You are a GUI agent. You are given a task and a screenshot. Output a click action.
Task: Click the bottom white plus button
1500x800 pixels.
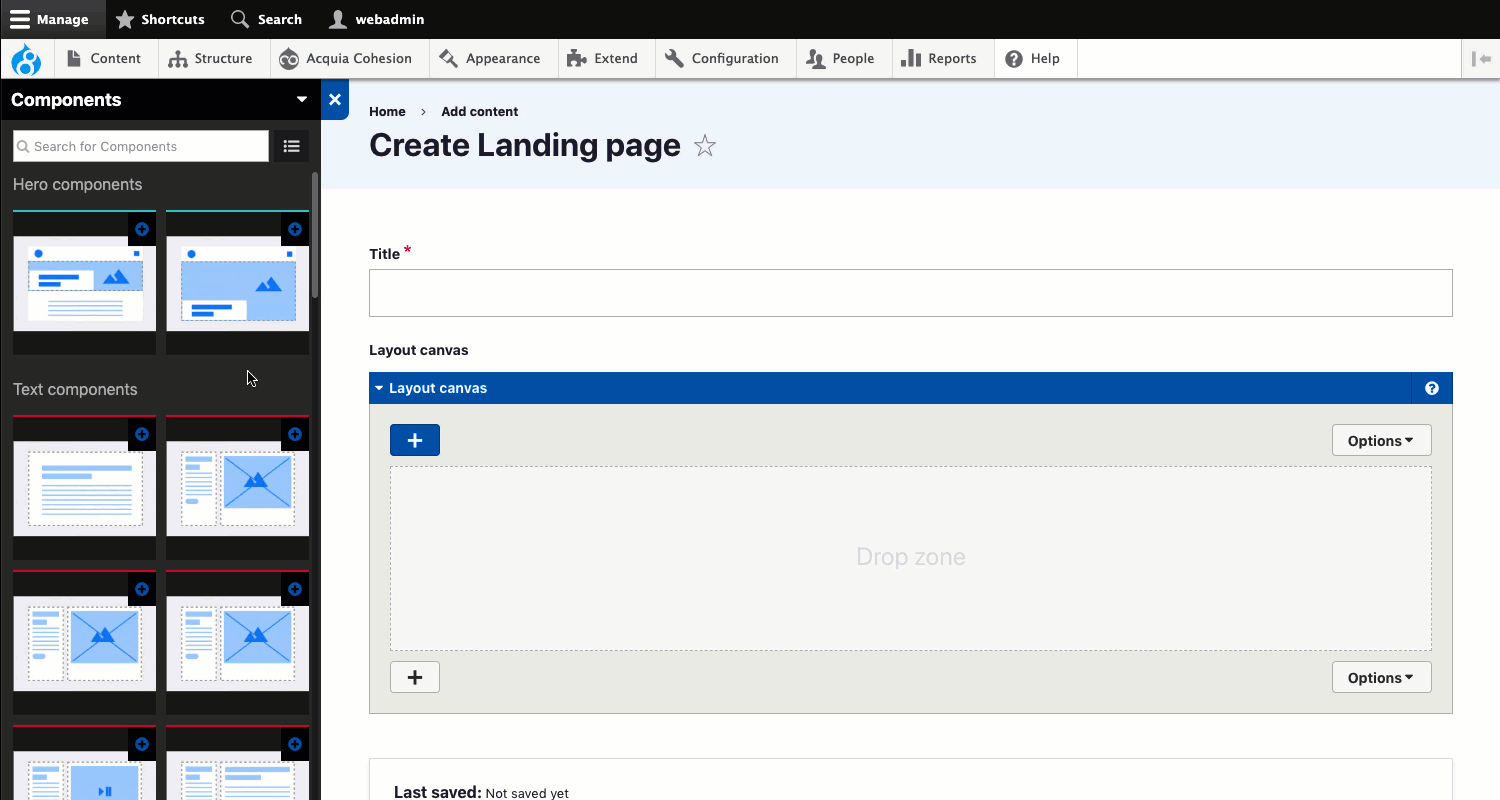pos(415,677)
